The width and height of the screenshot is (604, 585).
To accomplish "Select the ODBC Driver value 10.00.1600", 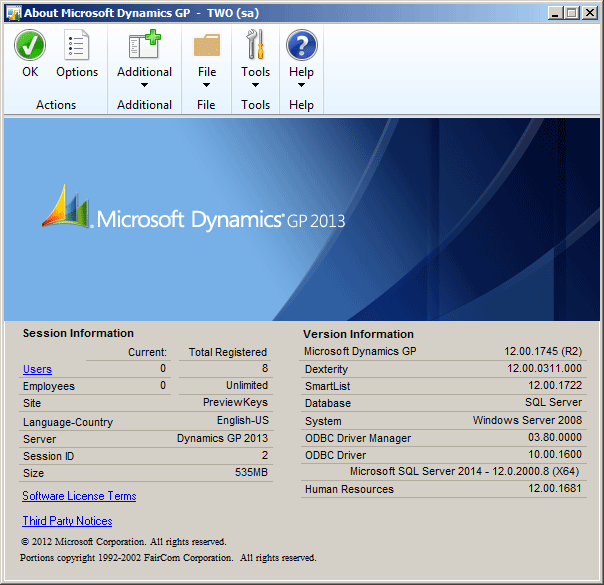I will coord(555,454).
